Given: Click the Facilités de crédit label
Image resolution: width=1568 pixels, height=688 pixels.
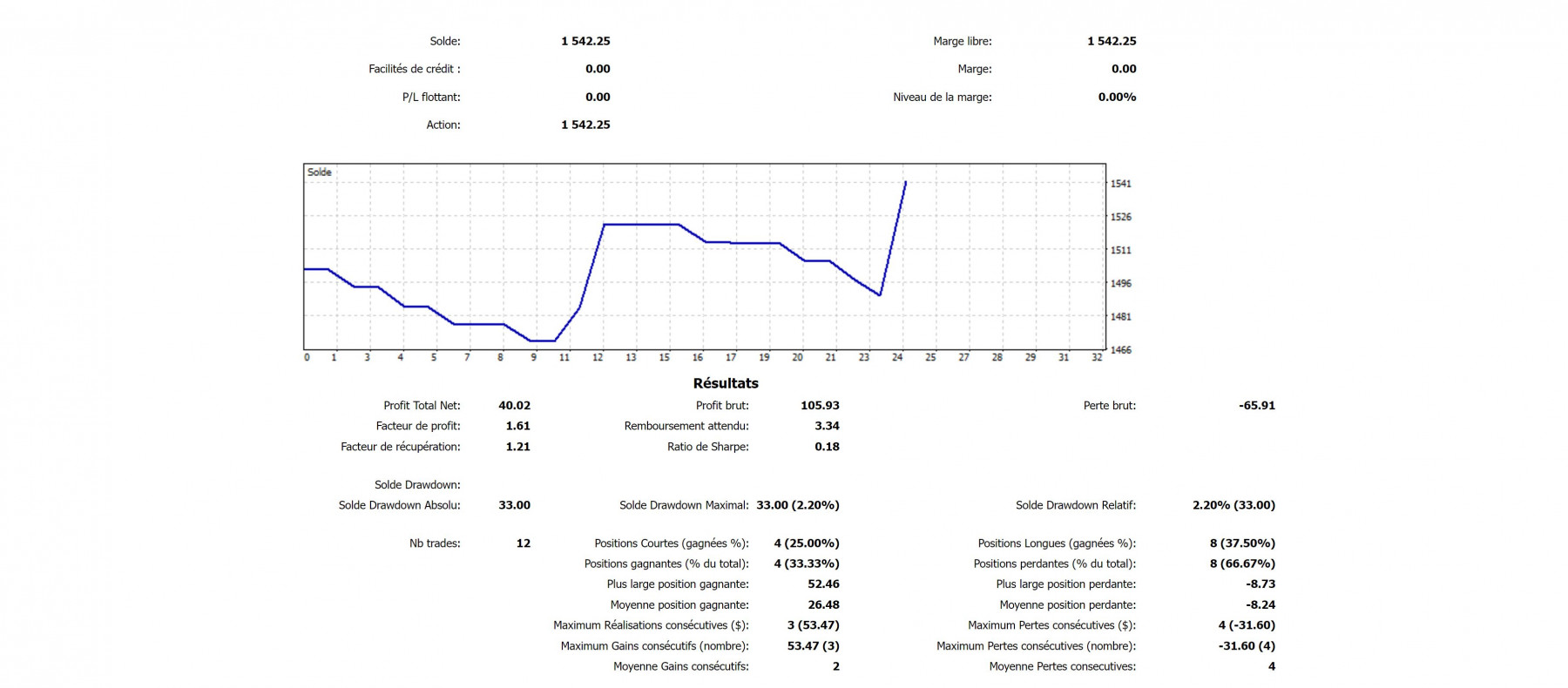Looking at the screenshot, I should click(x=414, y=69).
